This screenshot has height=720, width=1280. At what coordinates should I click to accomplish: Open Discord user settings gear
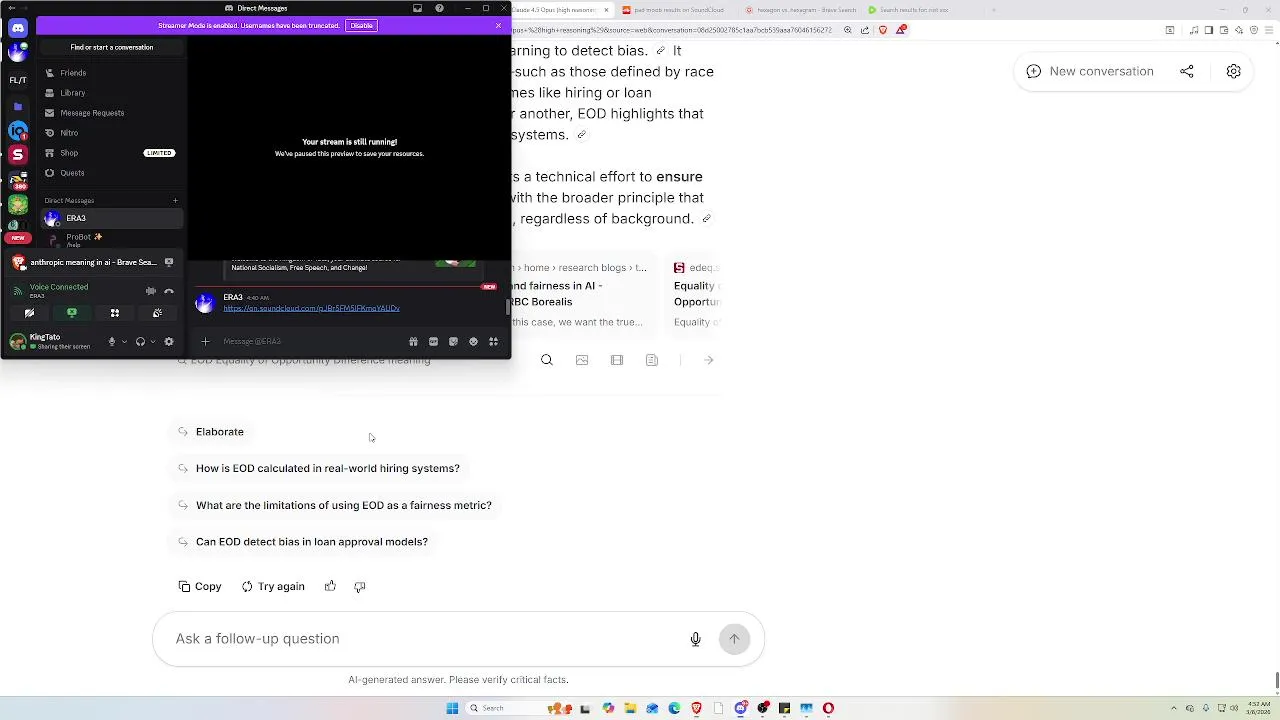169,341
